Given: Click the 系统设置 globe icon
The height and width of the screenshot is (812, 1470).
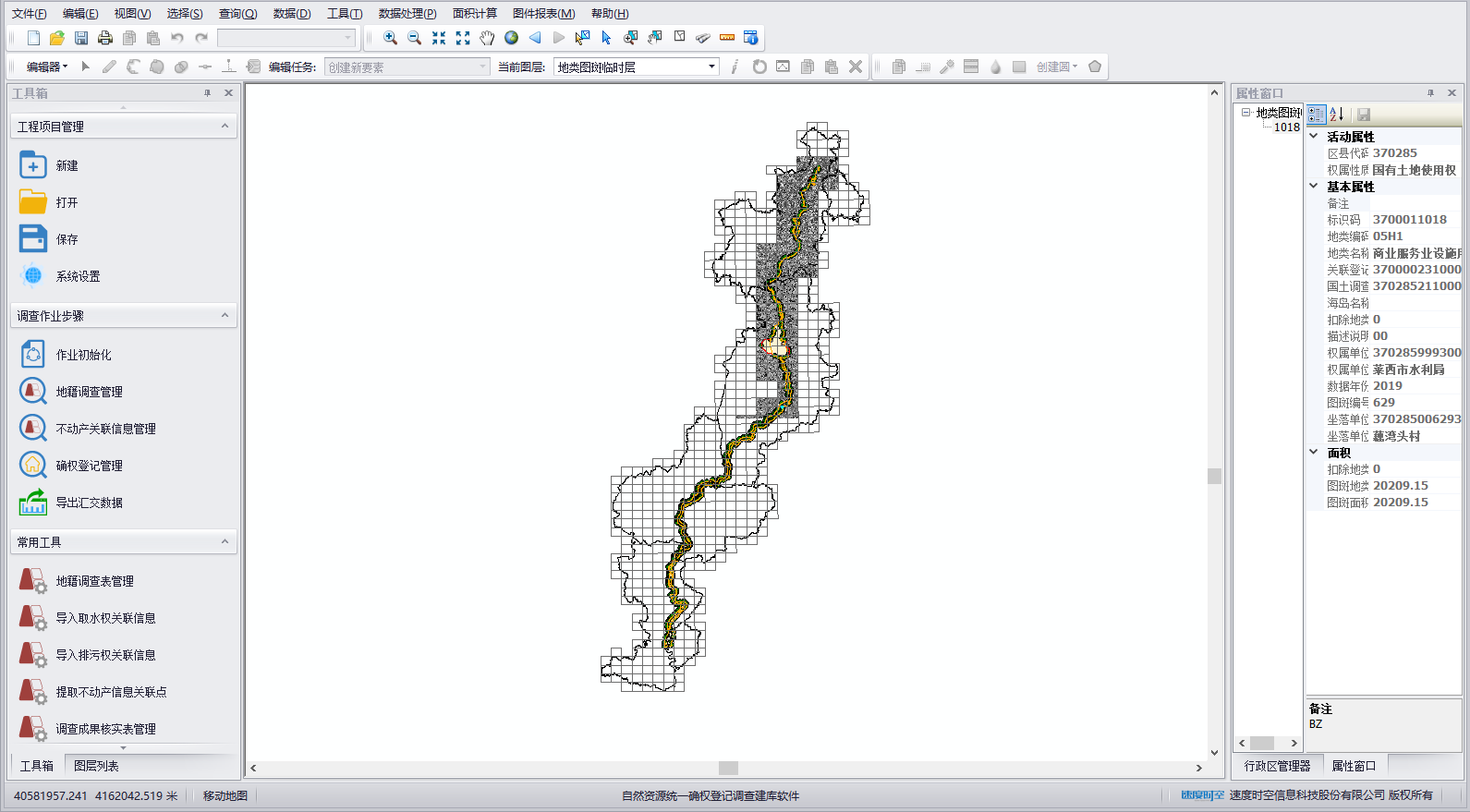Looking at the screenshot, I should pos(33,276).
